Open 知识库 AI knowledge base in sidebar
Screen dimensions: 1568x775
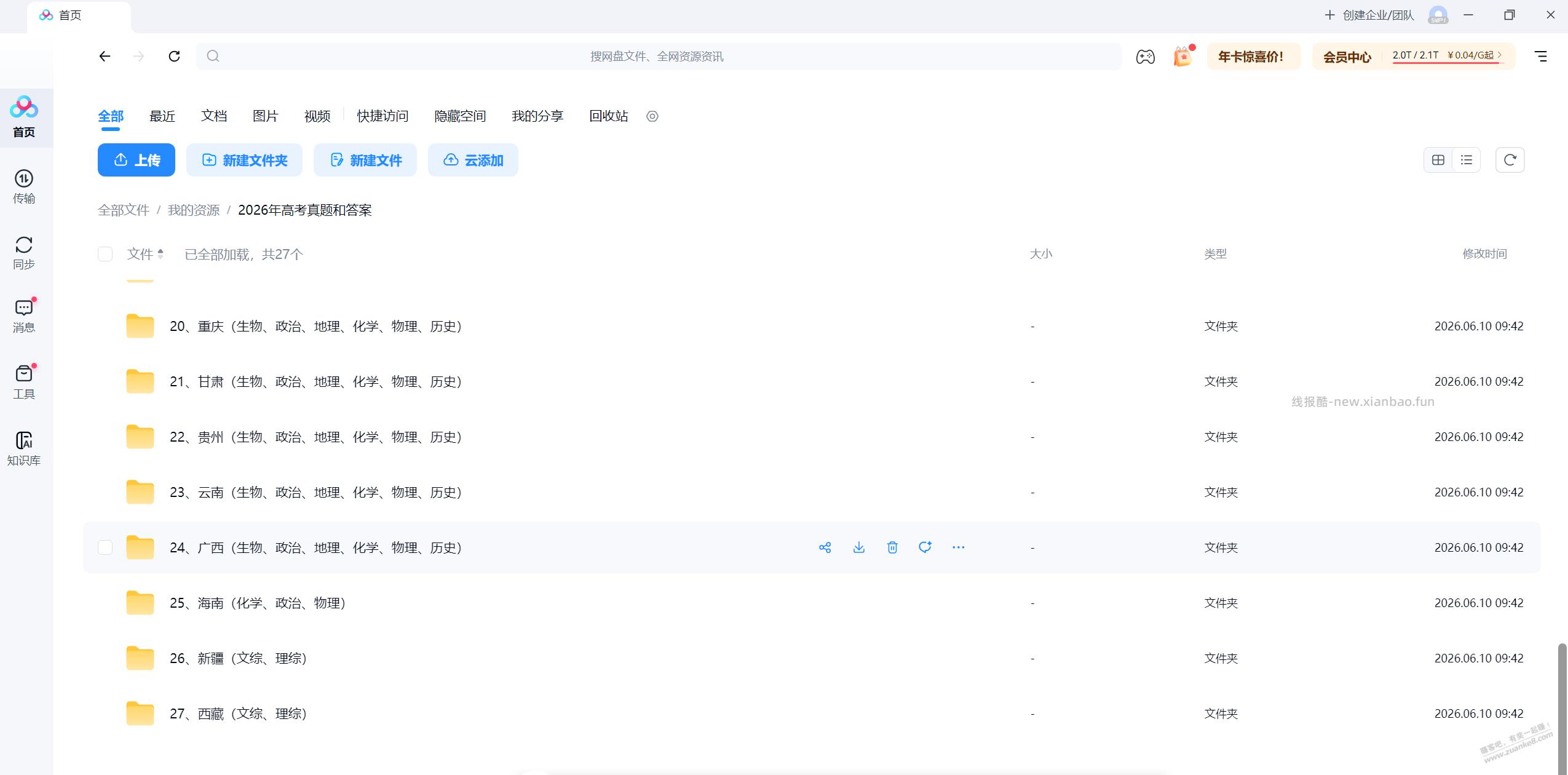pyautogui.click(x=24, y=448)
